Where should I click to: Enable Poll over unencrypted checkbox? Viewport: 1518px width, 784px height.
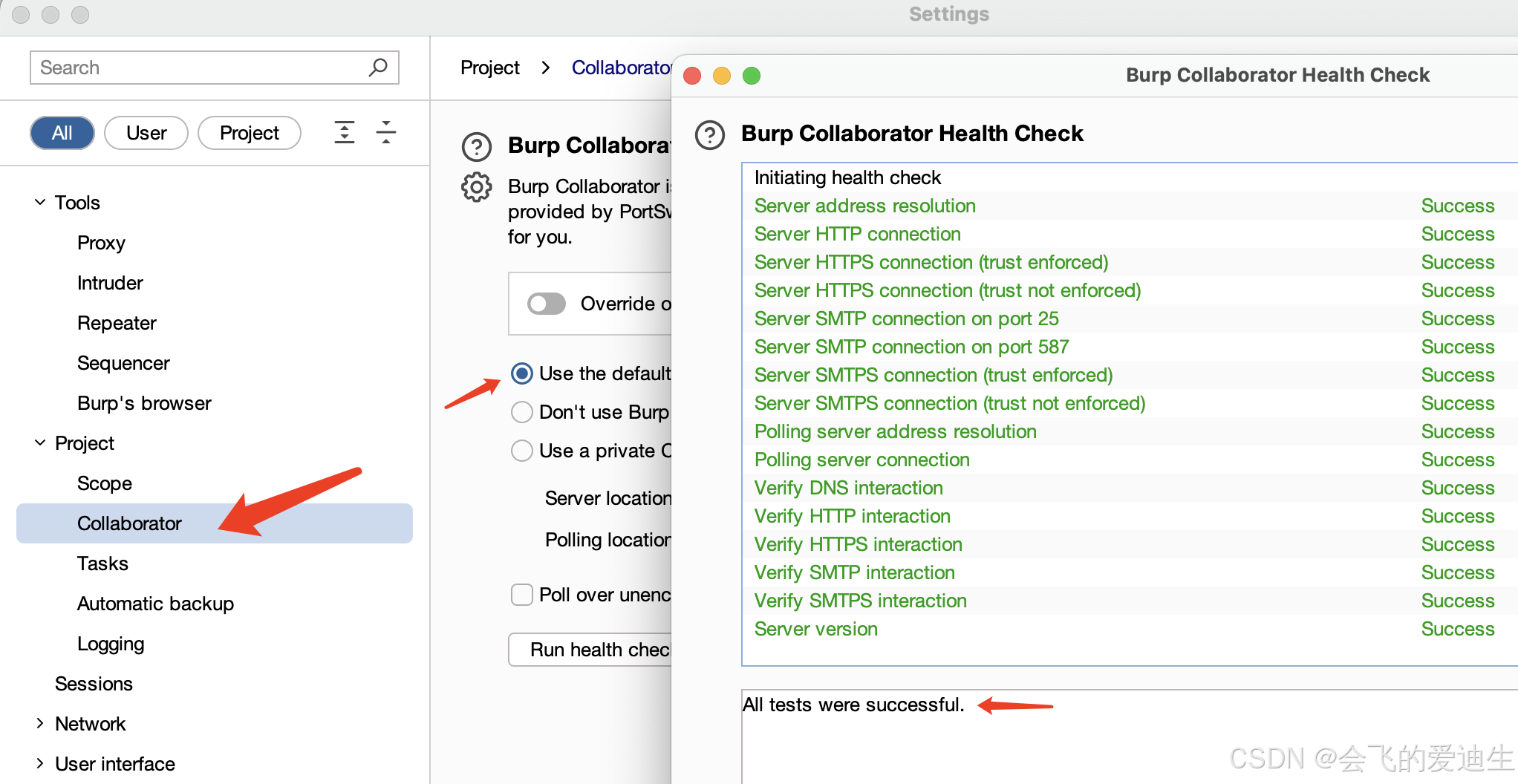[x=522, y=595]
